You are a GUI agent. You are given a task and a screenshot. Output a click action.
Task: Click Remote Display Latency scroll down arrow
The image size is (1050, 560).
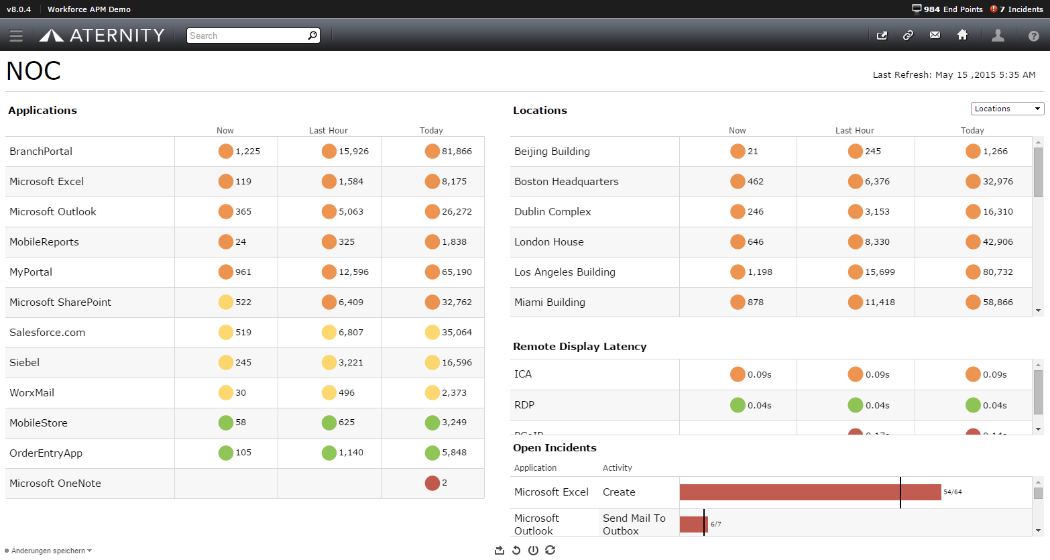[1038, 429]
